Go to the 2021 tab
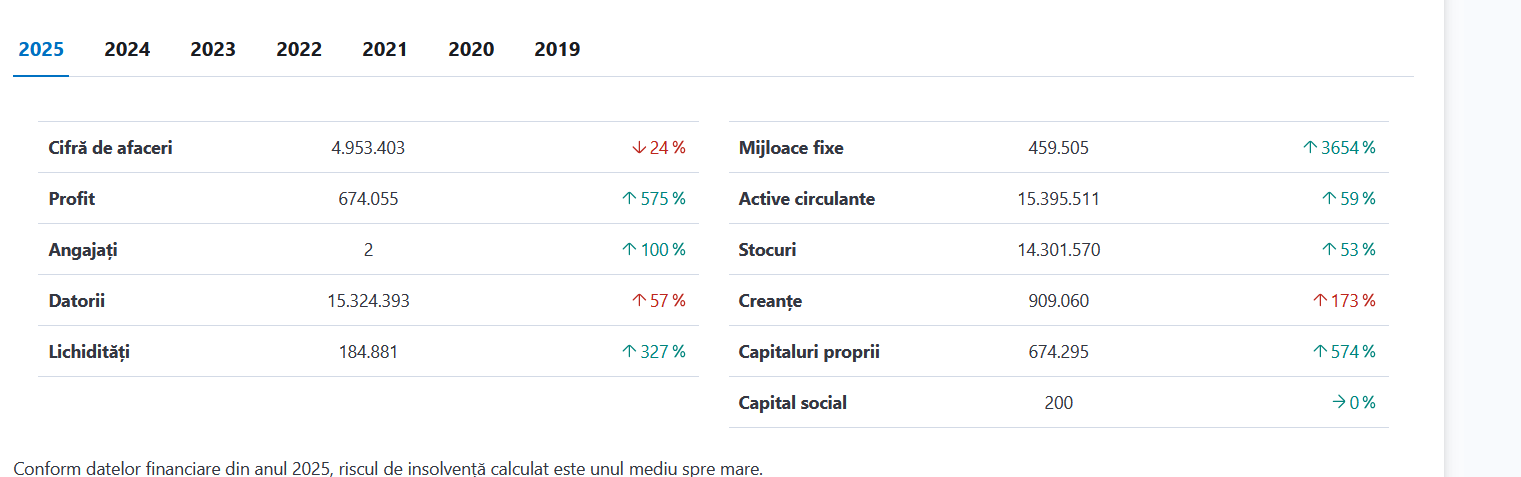Viewport: 1521px width, 477px height. point(385,49)
